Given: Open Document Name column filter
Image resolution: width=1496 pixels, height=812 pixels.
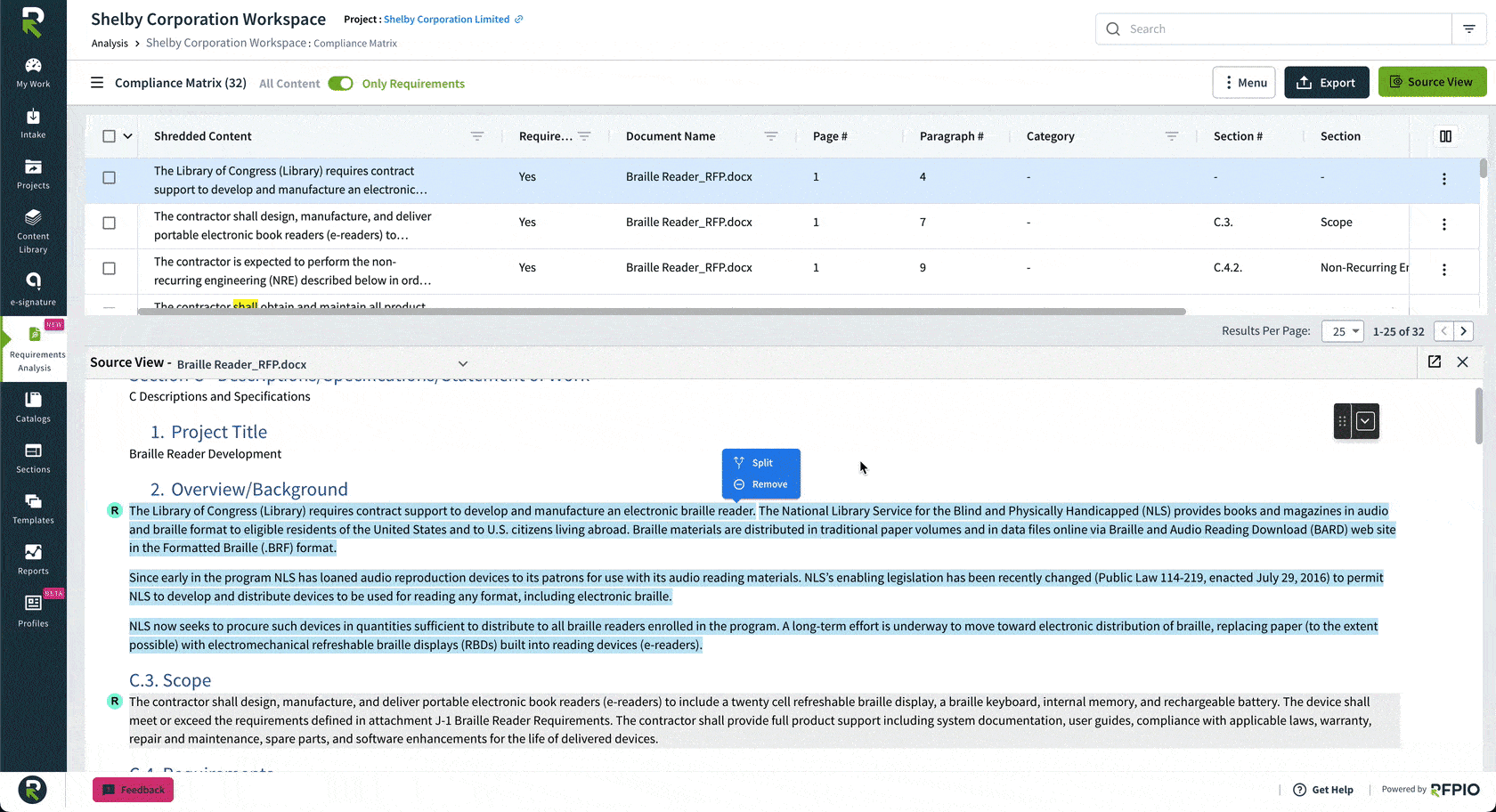Looking at the screenshot, I should click(x=771, y=136).
